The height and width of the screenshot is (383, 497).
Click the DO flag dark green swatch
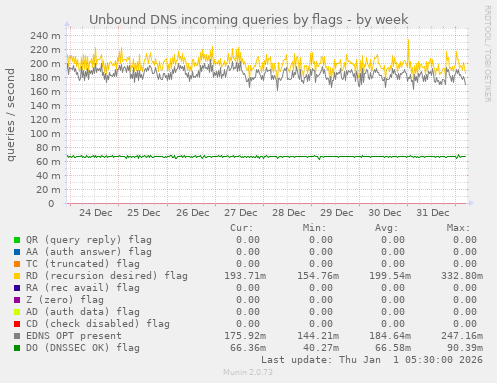(17, 348)
